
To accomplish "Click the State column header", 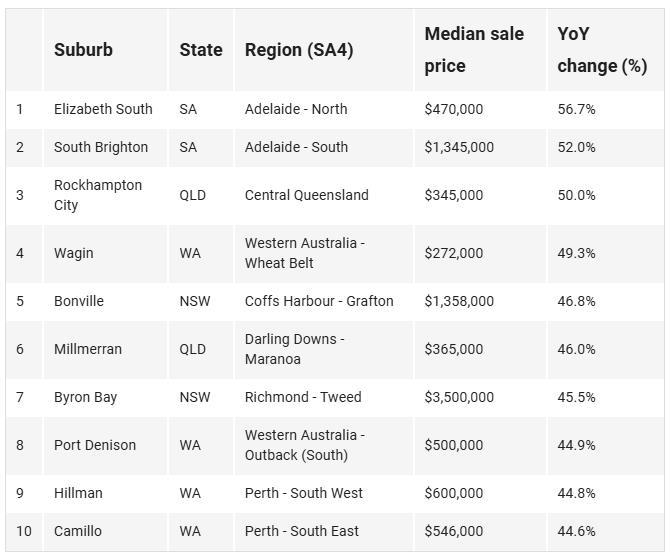I will [x=201, y=50].
